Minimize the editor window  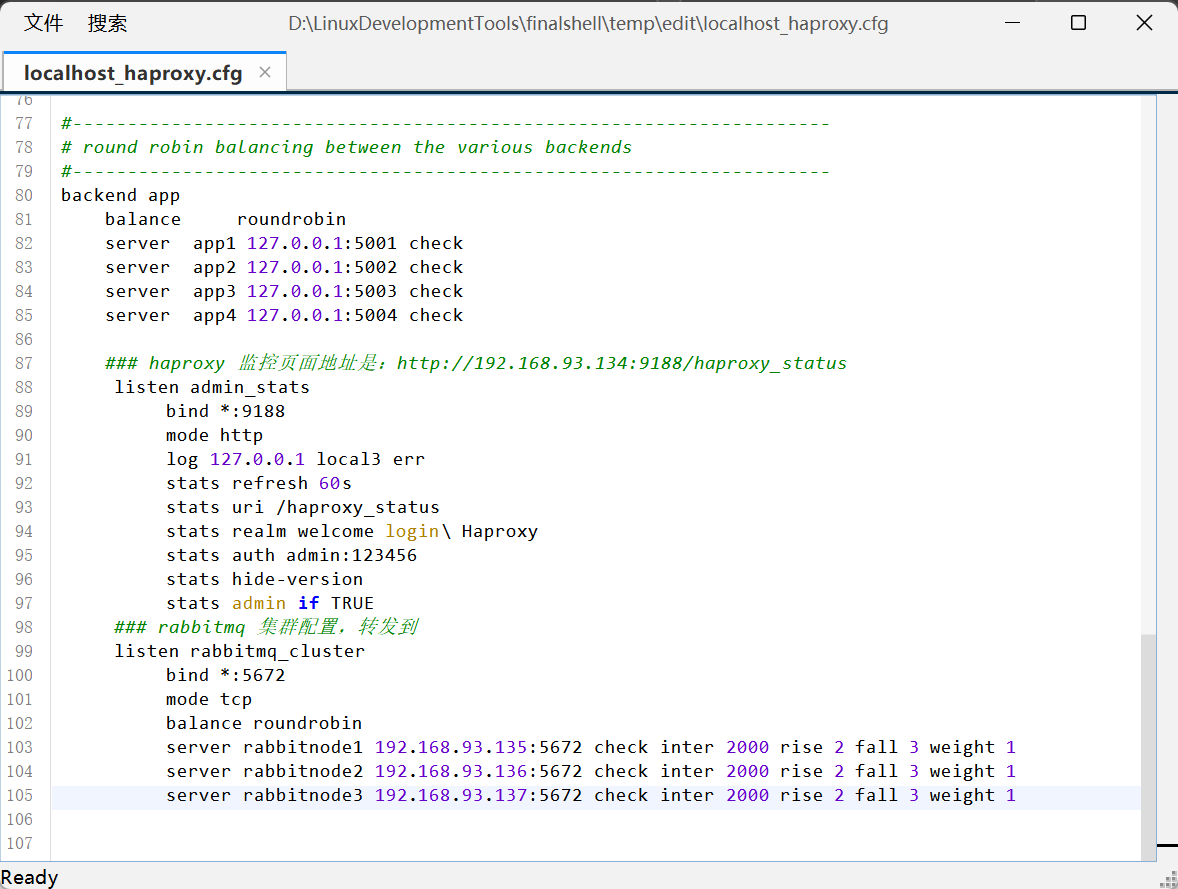pos(1012,23)
